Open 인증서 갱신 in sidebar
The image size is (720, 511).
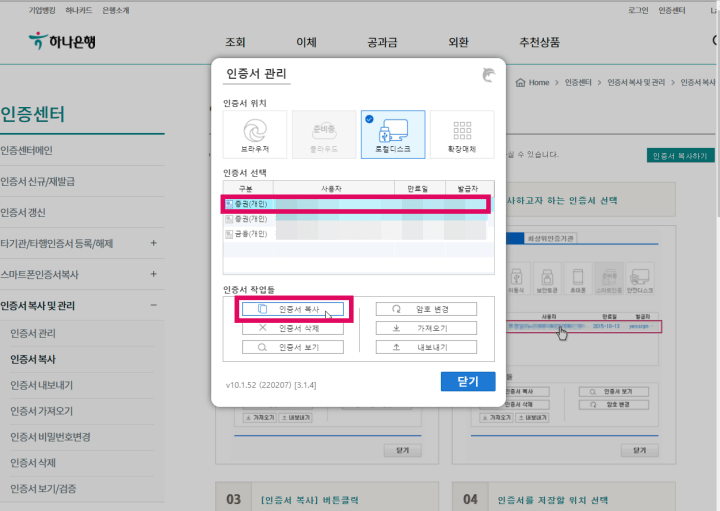(23, 213)
